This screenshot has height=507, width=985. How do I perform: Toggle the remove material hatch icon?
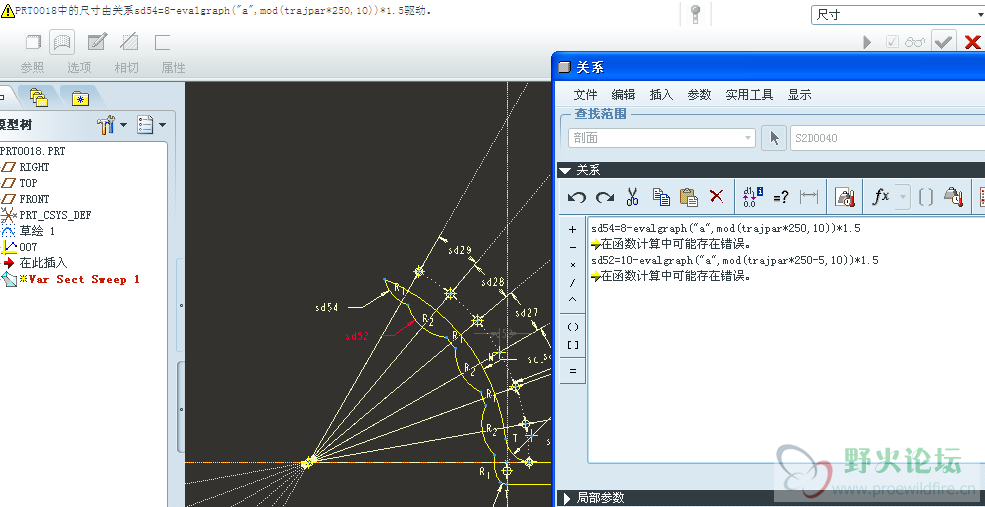coord(129,42)
